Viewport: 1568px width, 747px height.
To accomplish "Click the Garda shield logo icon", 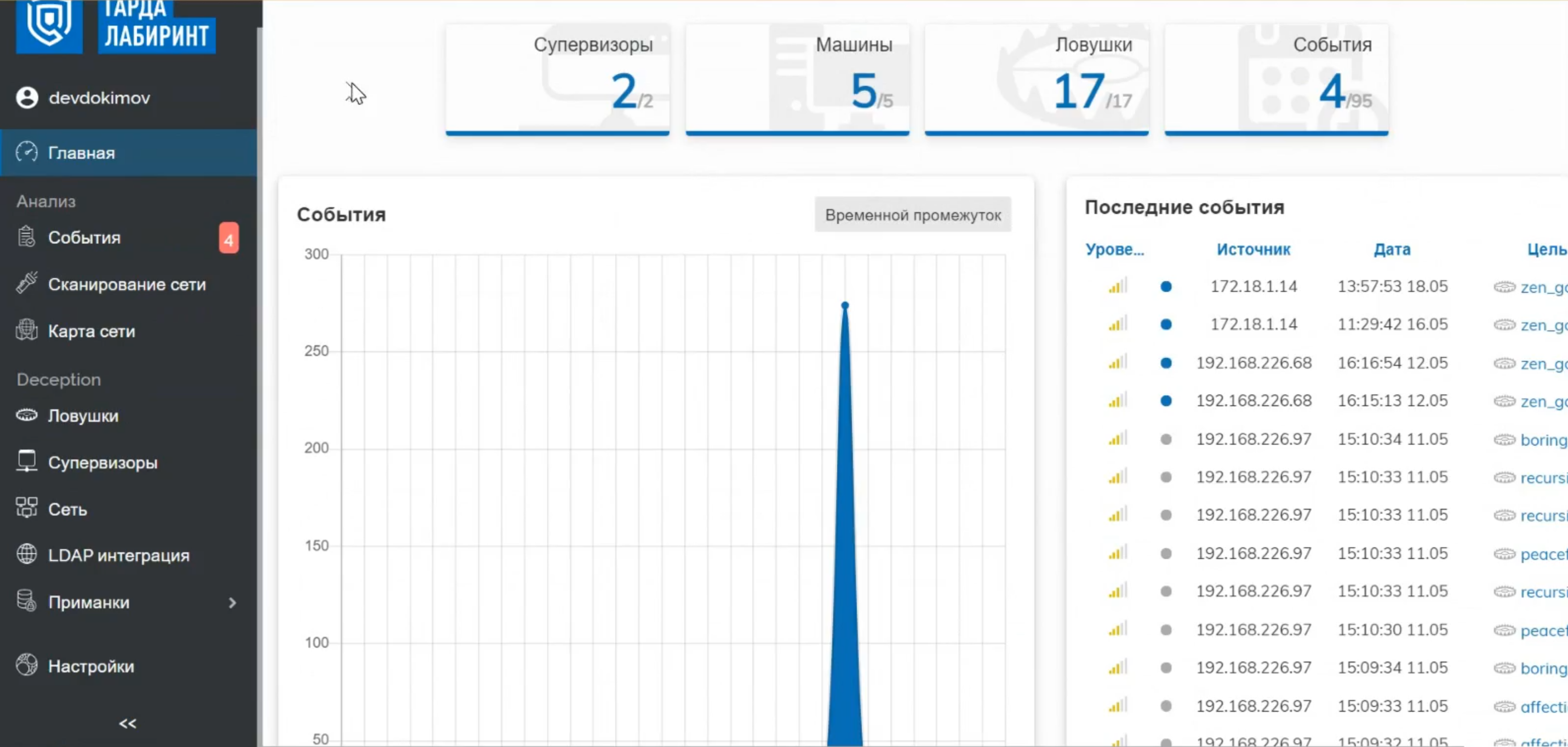I will pos(49,24).
